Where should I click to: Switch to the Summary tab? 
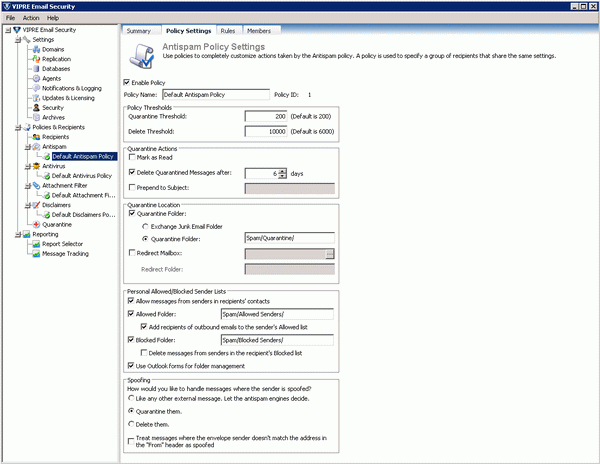[139, 31]
